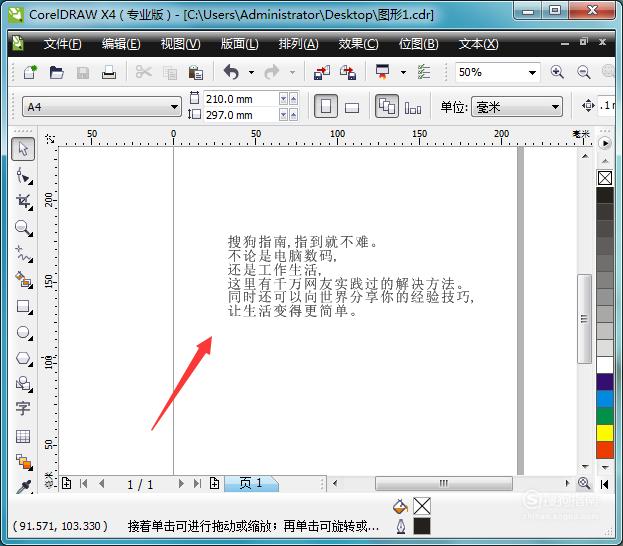
Task: Open the 版面(L) menu
Action: point(240,44)
